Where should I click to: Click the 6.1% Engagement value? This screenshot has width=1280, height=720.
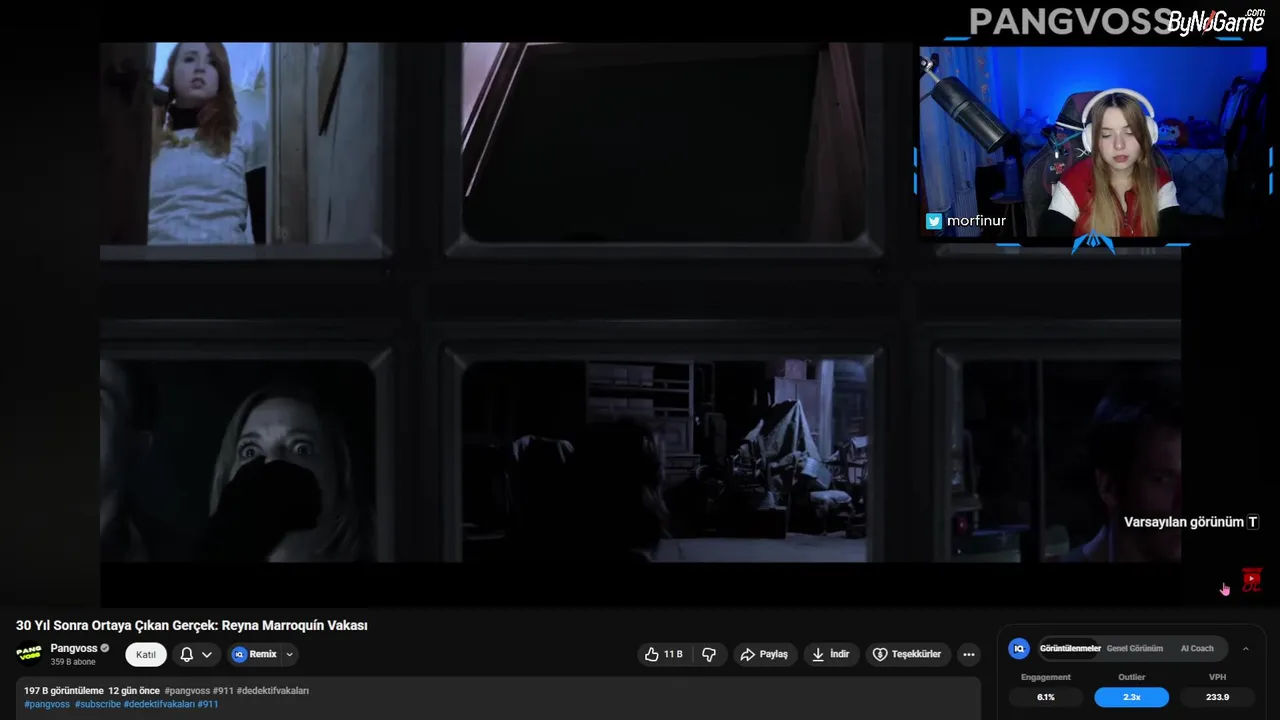pyautogui.click(x=1046, y=697)
